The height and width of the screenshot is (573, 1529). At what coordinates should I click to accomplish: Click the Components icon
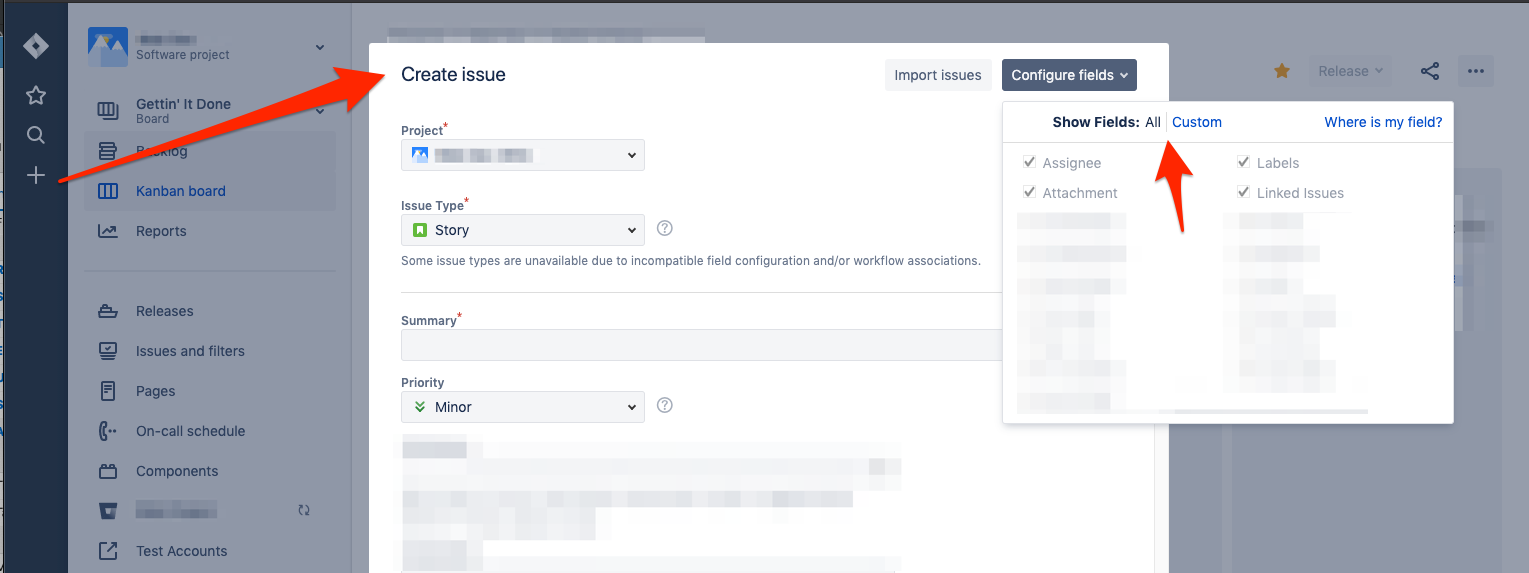(x=108, y=471)
